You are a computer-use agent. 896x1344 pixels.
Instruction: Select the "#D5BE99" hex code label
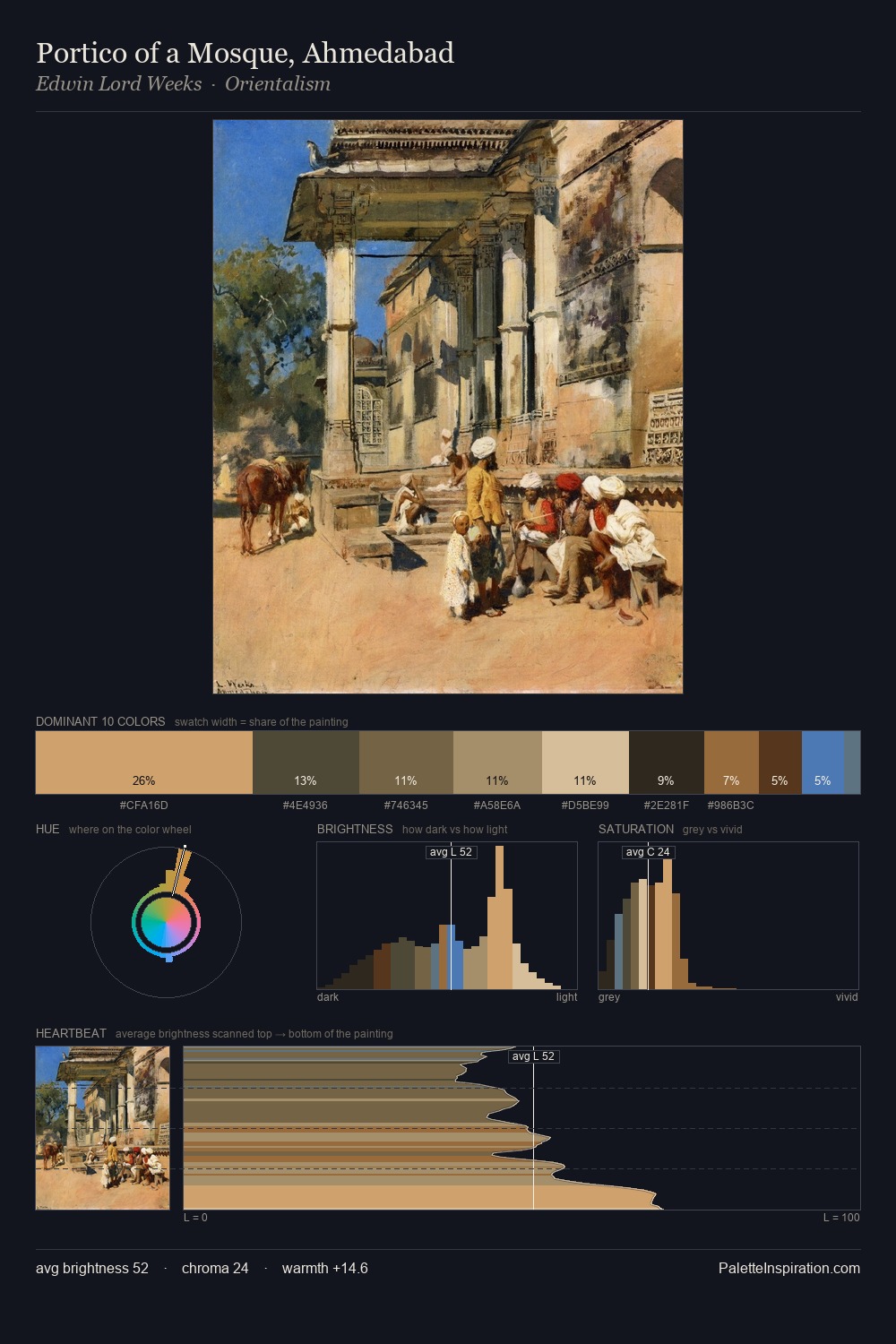585,806
